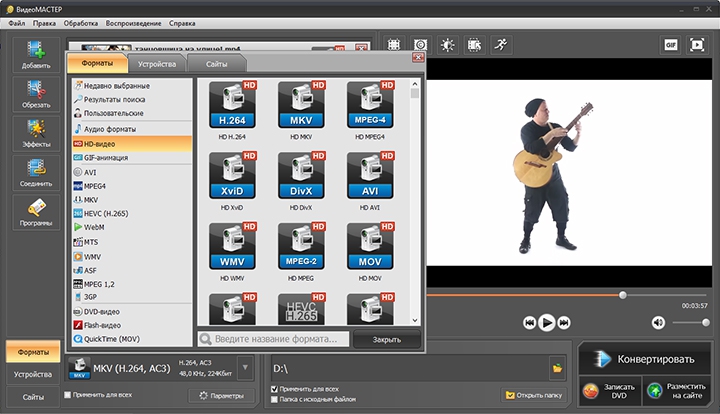Click the Закрыть button
Screen dimensions: 720x414
pos(387,340)
